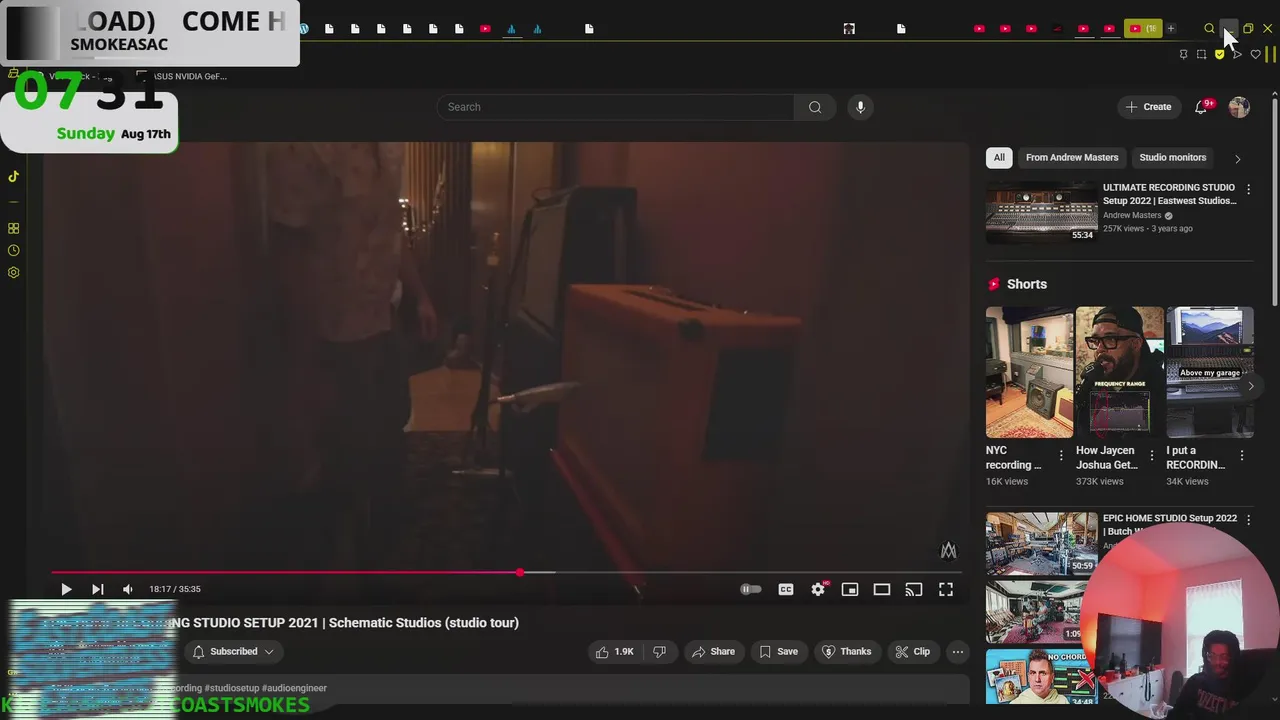Open the player settings gear
This screenshot has height=720, width=1280.
coord(818,589)
